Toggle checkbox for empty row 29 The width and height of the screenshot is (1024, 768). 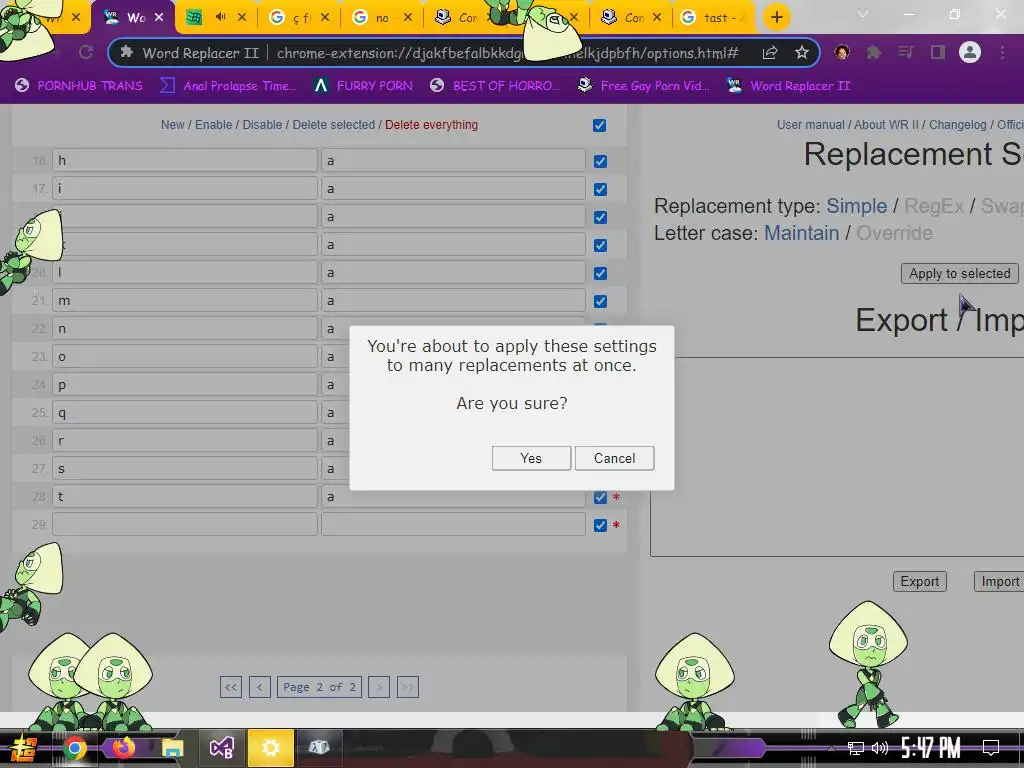(600, 526)
